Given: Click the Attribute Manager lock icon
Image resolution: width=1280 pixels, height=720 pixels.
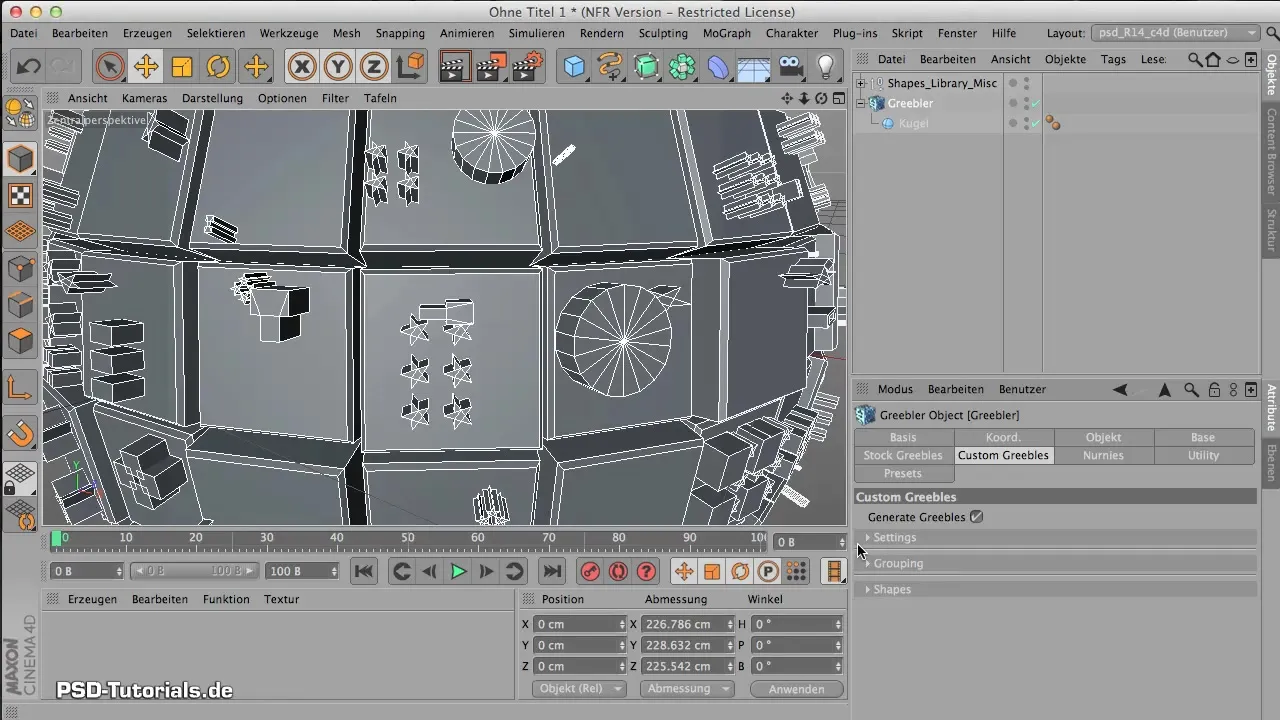Looking at the screenshot, I should coord(1213,389).
